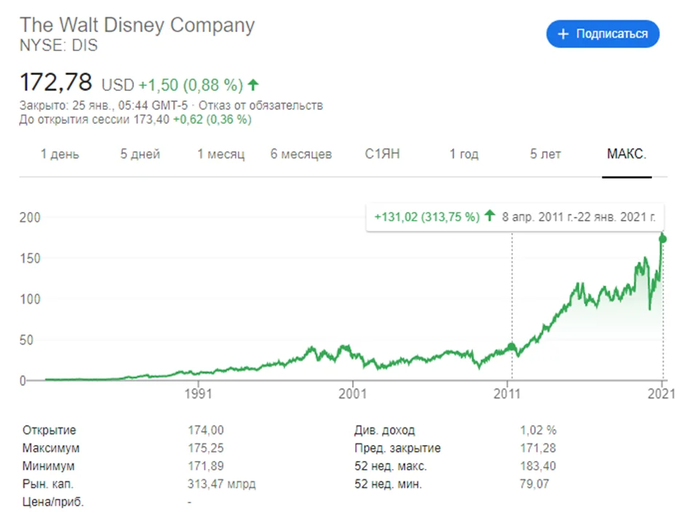Viewport: 700px width, 512px height.
Task: Choose the 5 лет time range
Action: click(x=545, y=154)
